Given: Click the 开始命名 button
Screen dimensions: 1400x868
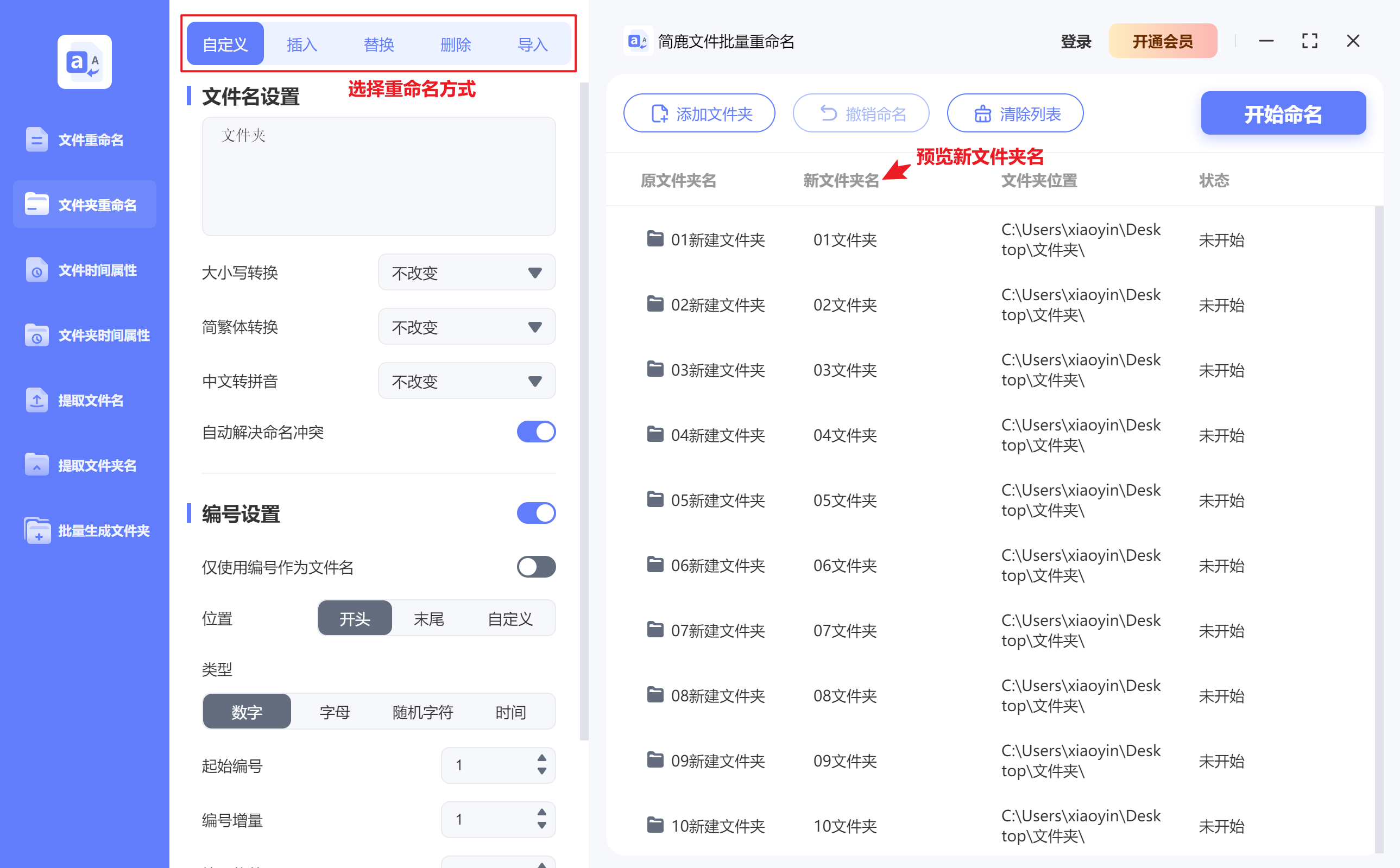Looking at the screenshot, I should click(1283, 113).
